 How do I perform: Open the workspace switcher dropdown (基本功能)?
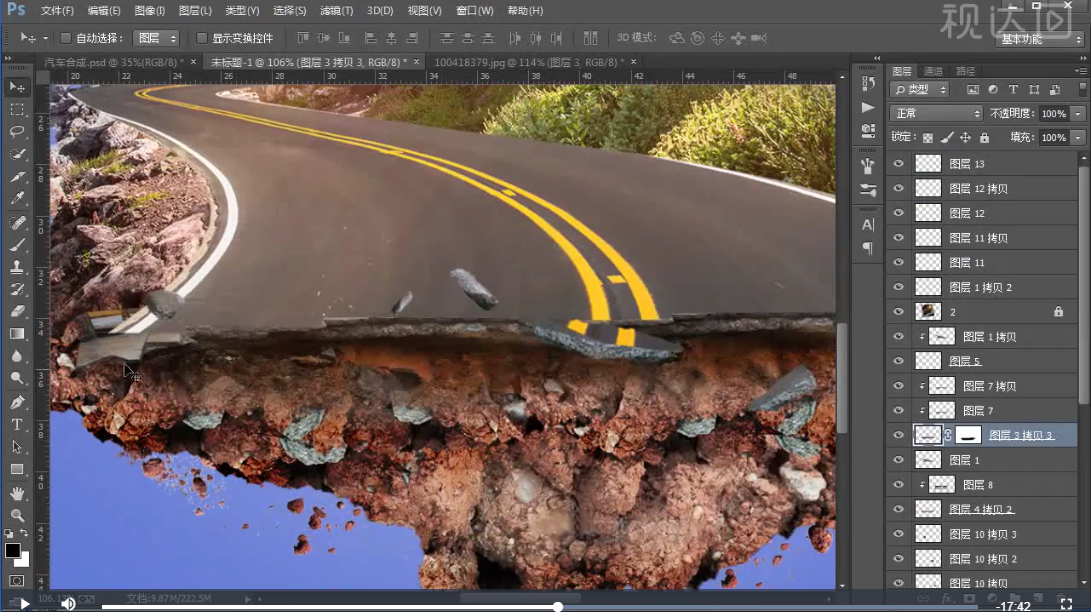pyautogui.click(x=1040, y=39)
